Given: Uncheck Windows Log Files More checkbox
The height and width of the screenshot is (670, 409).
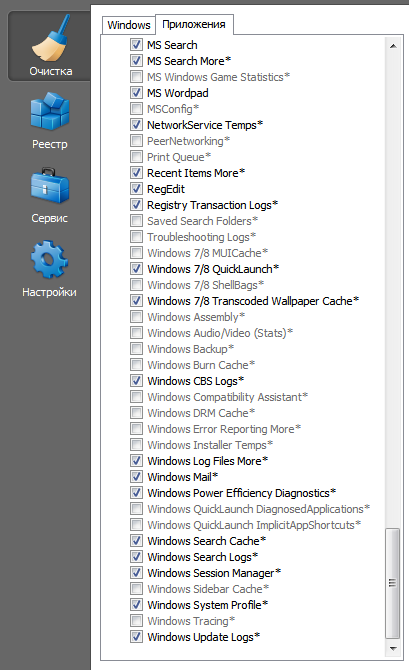Looking at the screenshot, I should (136, 461).
